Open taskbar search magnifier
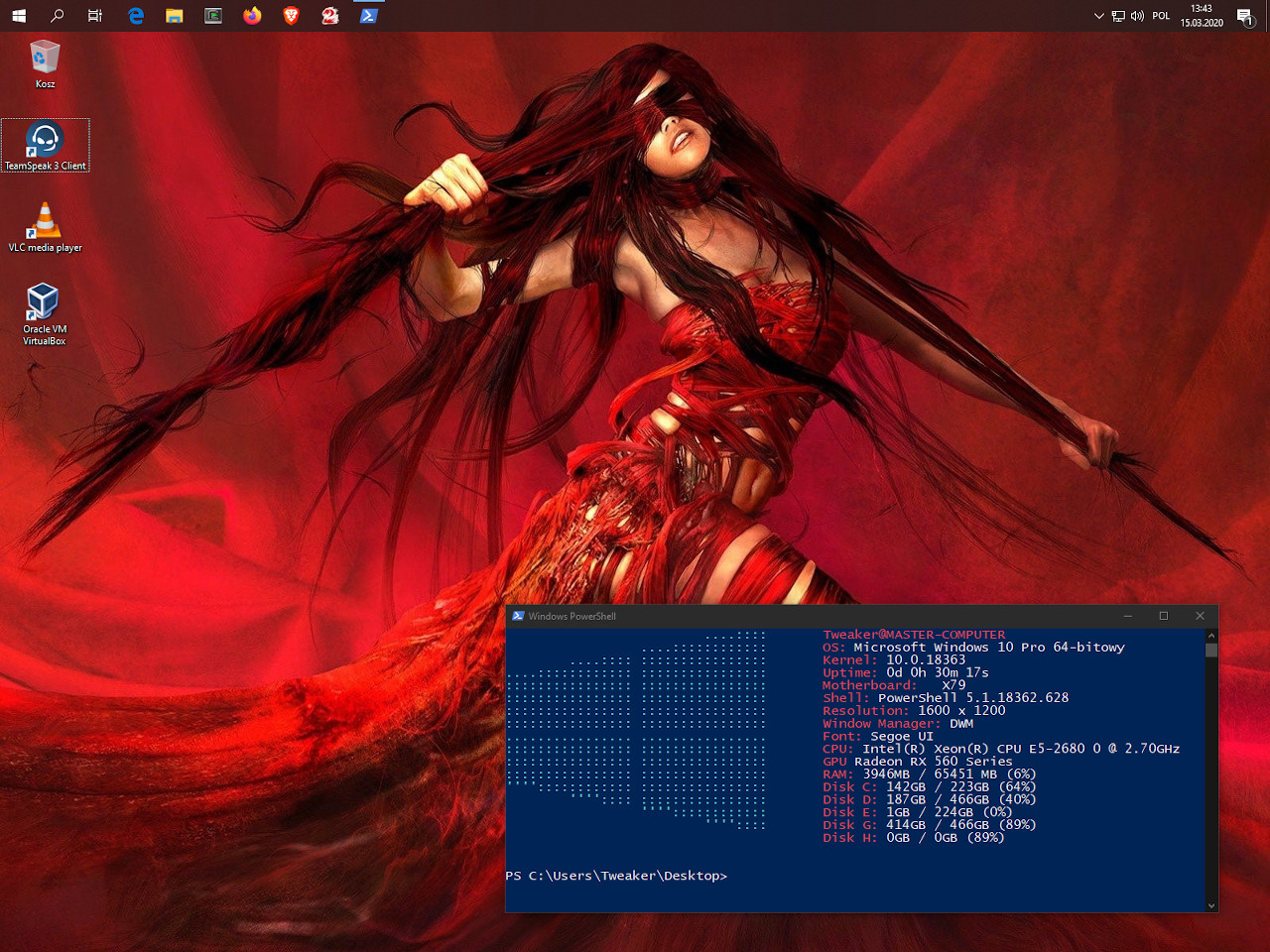The width and height of the screenshot is (1270, 952). tap(58, 16)
